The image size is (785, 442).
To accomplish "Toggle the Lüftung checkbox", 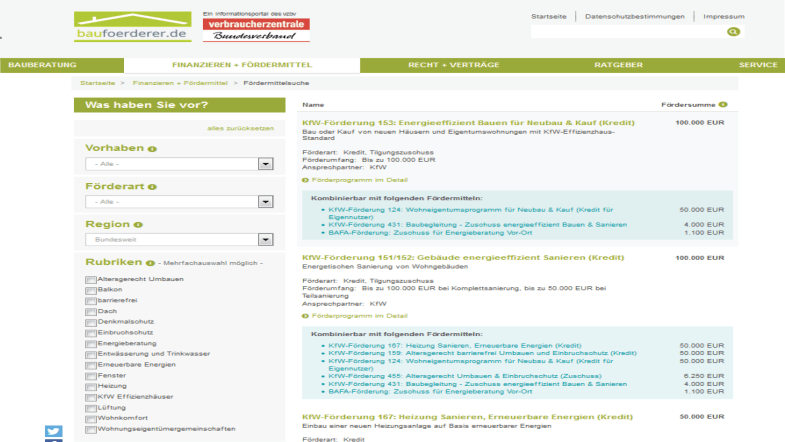I will [x=91, y=408].
